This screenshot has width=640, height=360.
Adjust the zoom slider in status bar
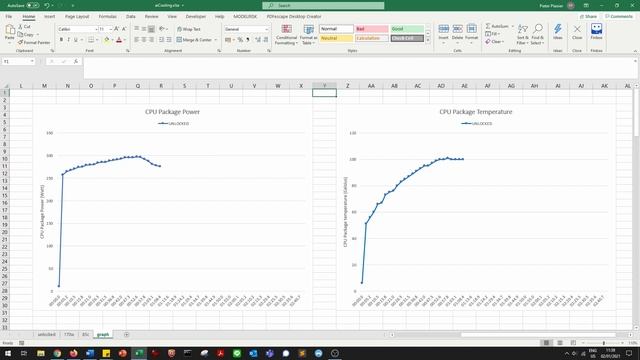603,343
